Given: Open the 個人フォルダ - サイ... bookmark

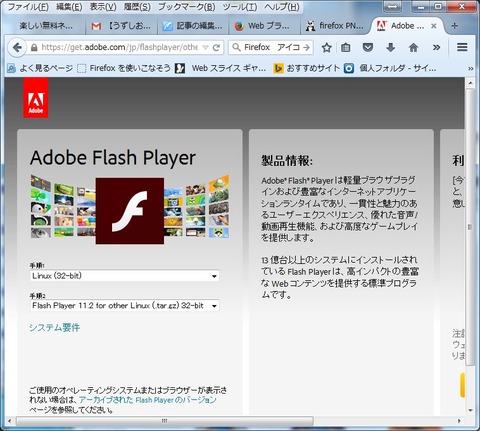Looking at the screenshot, I should 390,68.
